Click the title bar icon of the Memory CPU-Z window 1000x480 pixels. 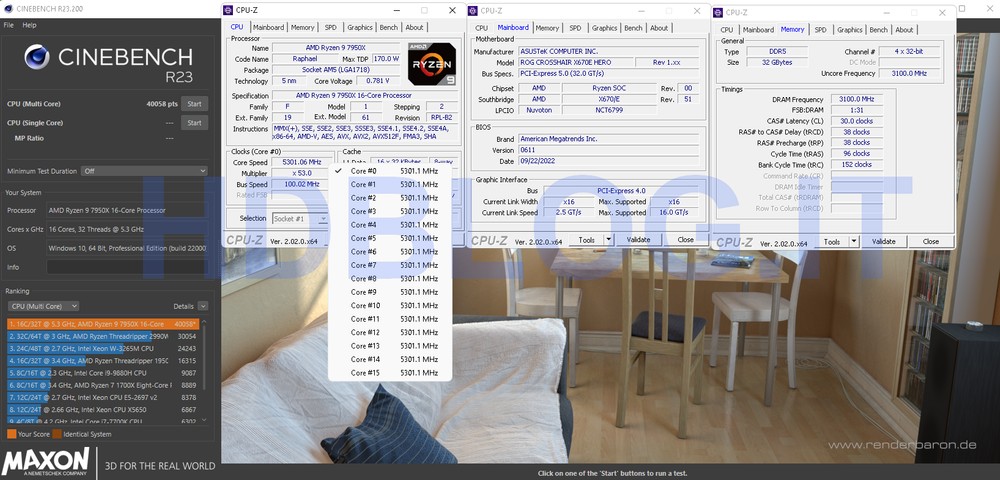click(719, 12)
